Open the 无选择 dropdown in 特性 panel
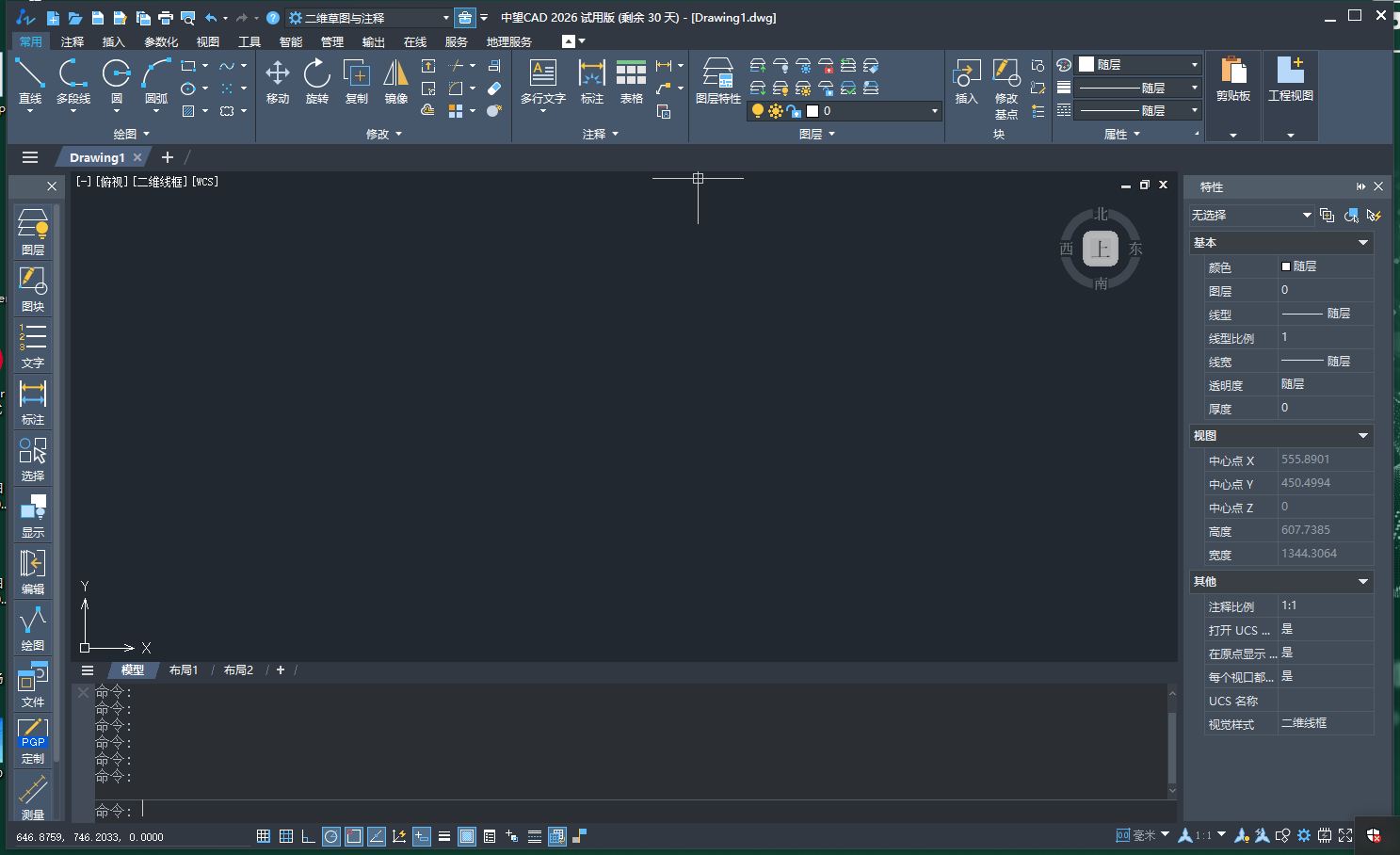 pos(1251,216)
